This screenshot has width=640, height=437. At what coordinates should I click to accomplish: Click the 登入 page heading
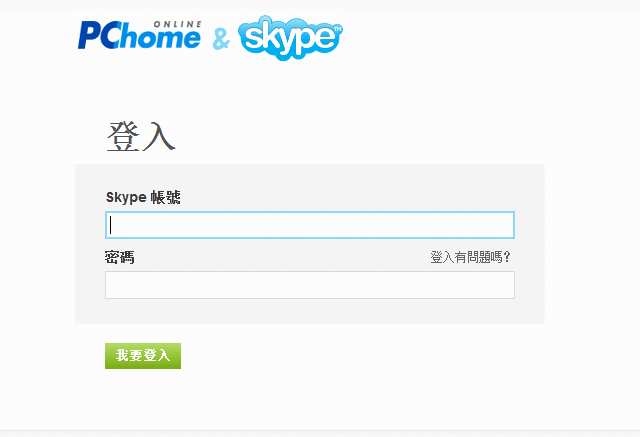coord(141,136)
